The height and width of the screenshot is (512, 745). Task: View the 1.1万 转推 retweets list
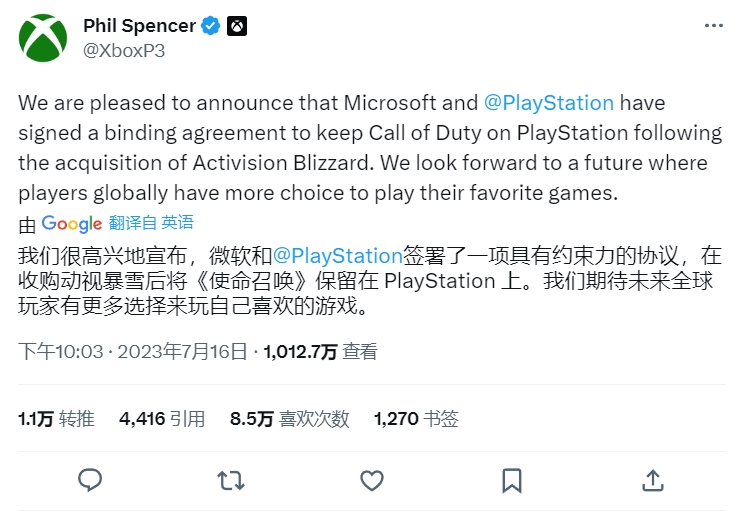56,418
